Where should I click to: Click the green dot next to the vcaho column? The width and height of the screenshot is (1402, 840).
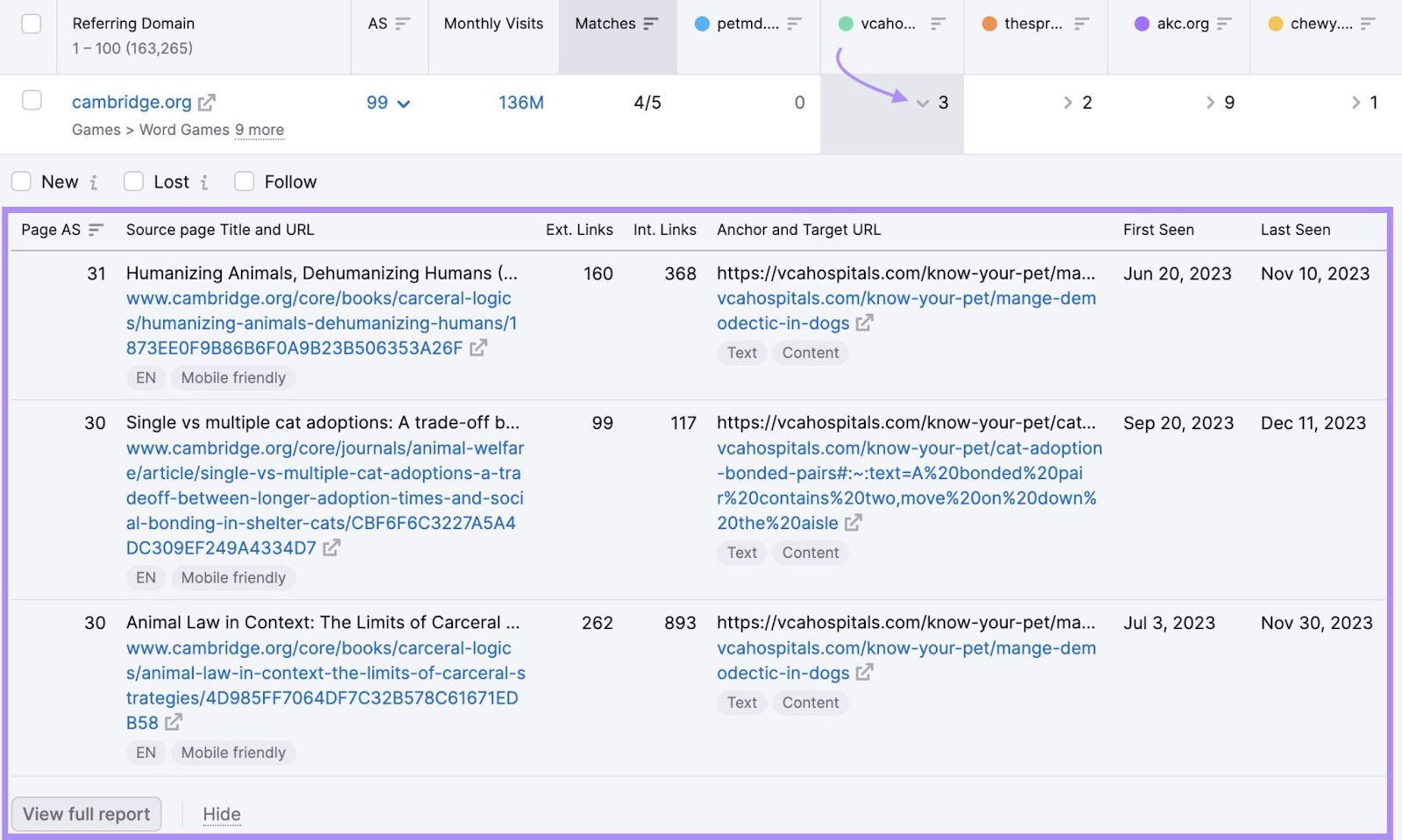845,24
